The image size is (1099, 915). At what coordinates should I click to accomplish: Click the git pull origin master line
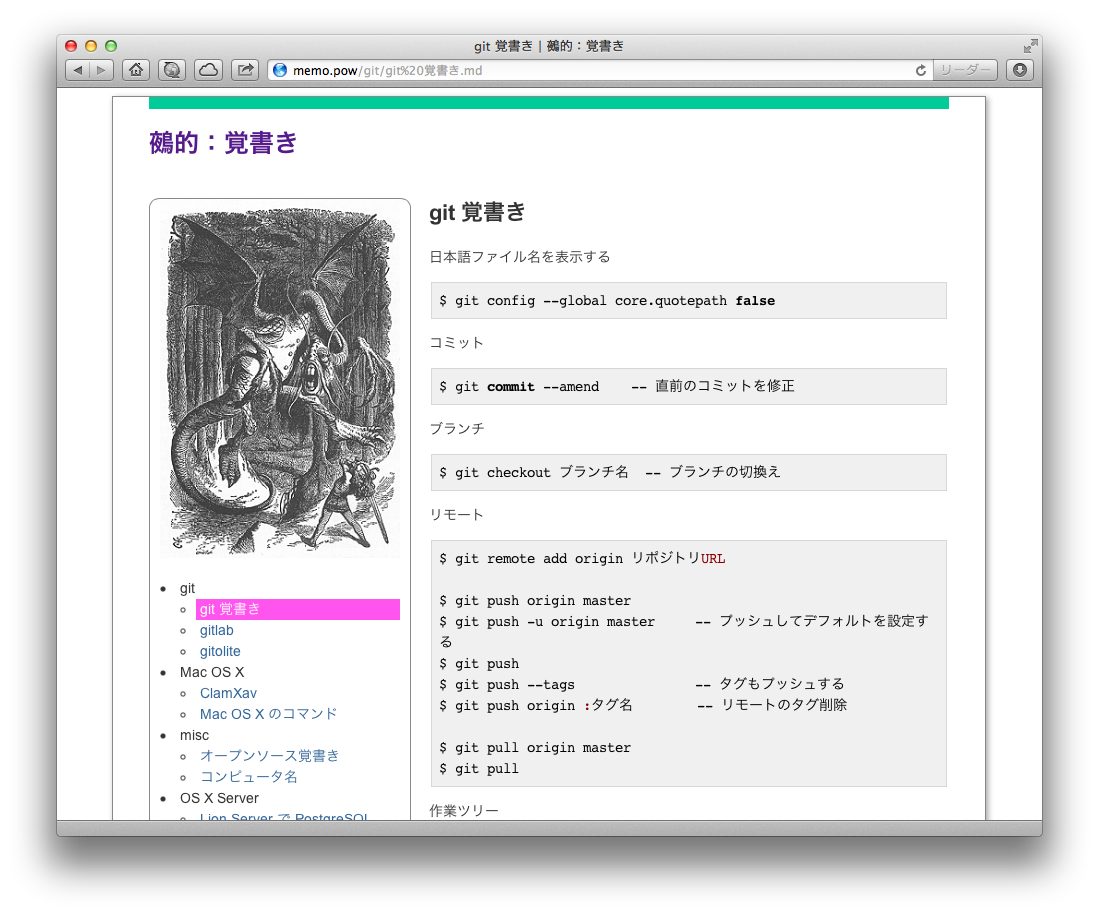(x=535, y=748)
